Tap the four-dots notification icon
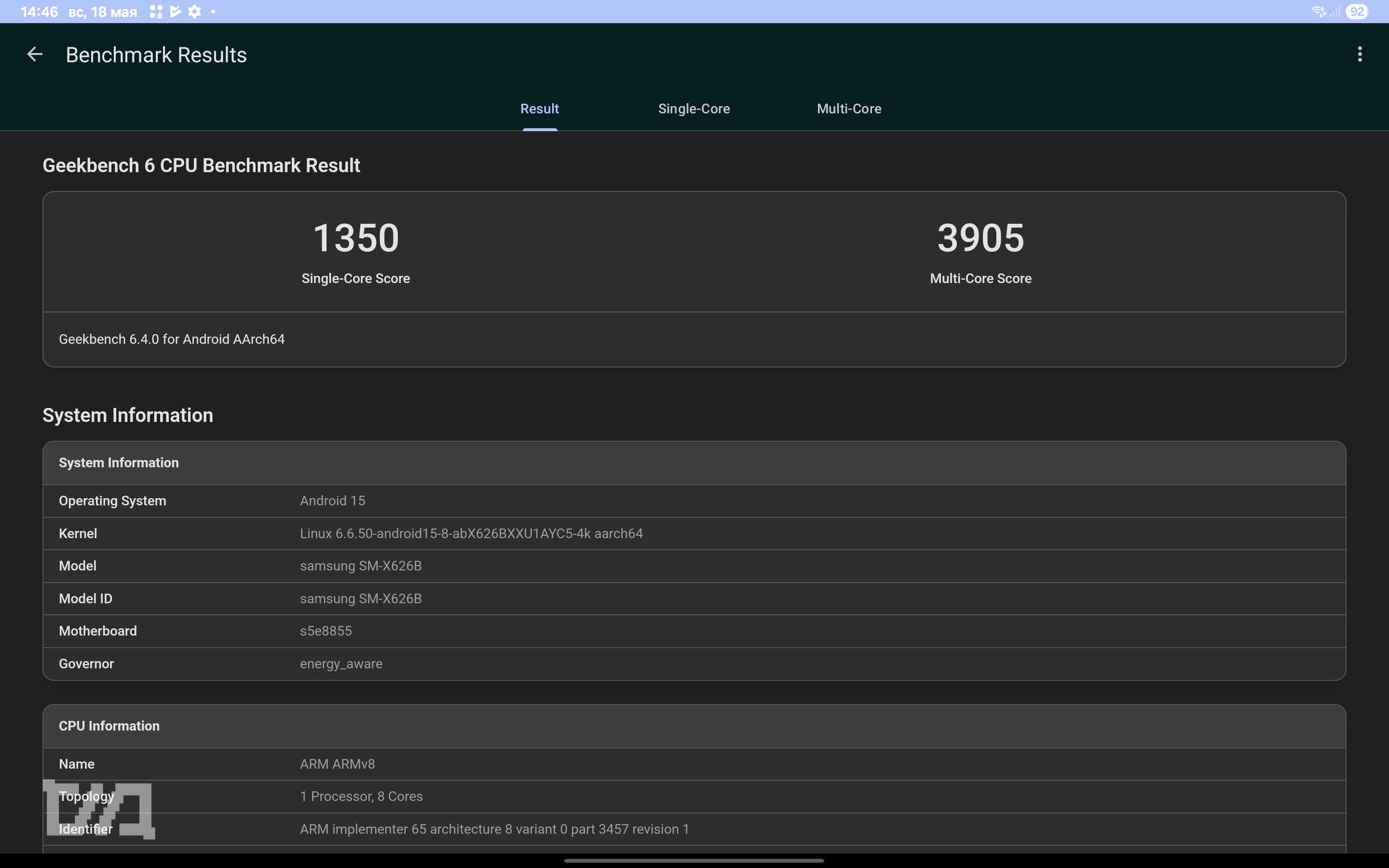The height and width of the screenshot is (868, 1389). [156, 11]
